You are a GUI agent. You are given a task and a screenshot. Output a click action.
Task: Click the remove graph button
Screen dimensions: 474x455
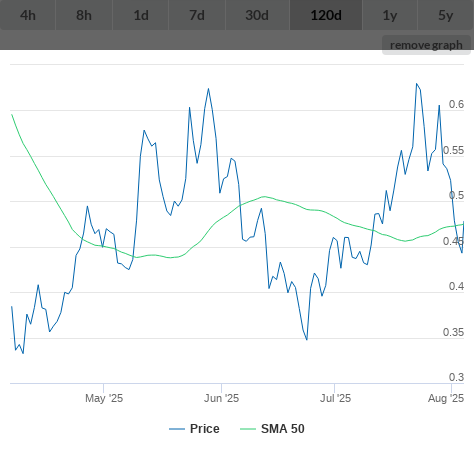click(426, 45)
